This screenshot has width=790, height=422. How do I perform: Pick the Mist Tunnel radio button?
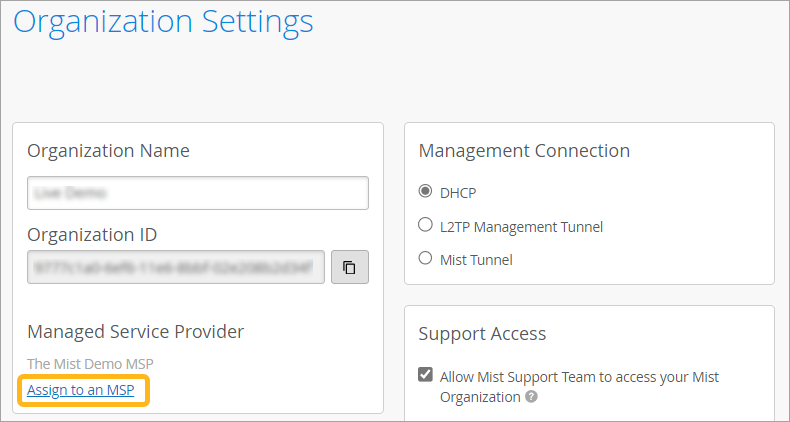[426, 259]
